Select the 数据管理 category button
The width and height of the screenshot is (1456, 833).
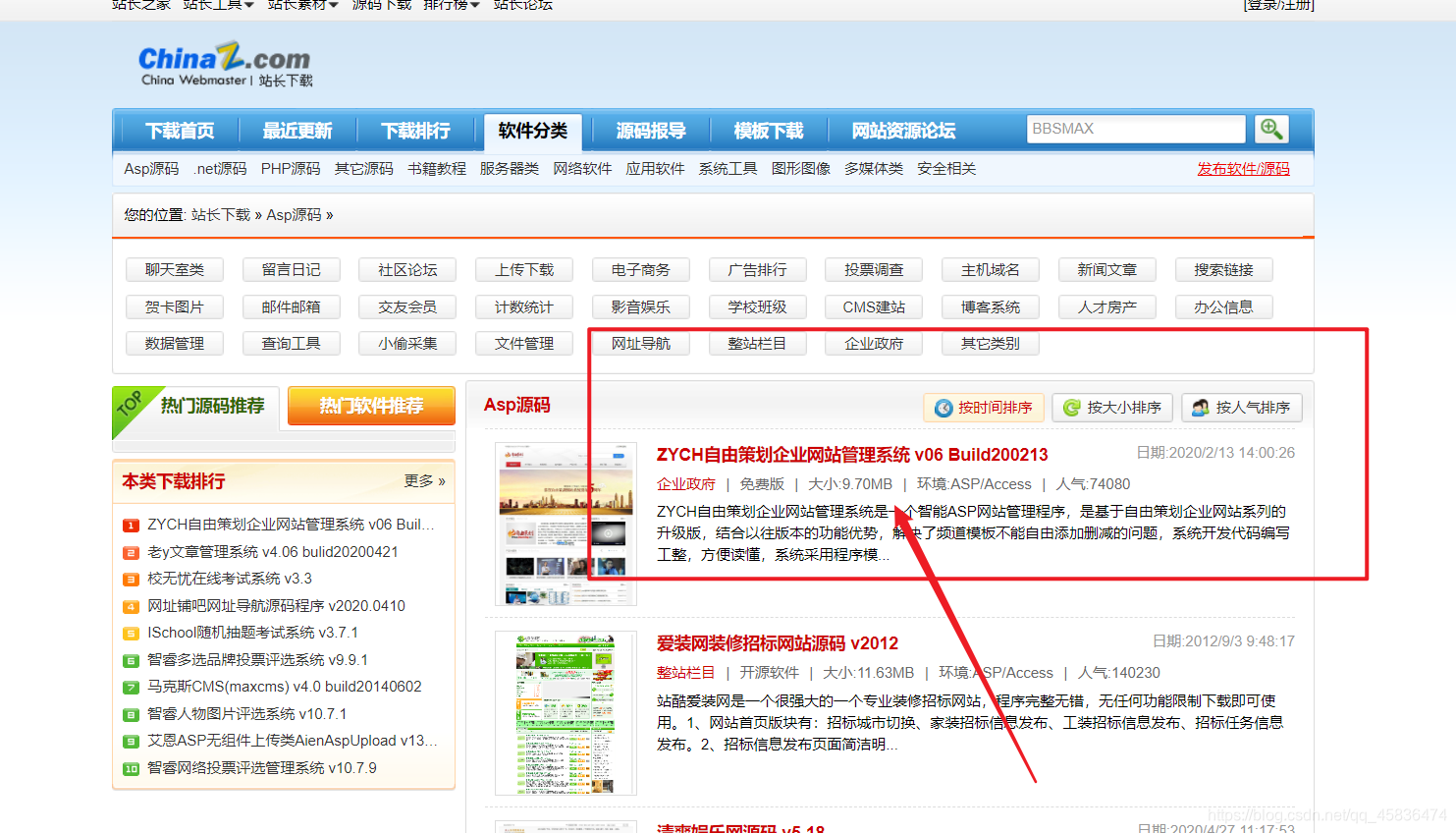tap(175, 344)
